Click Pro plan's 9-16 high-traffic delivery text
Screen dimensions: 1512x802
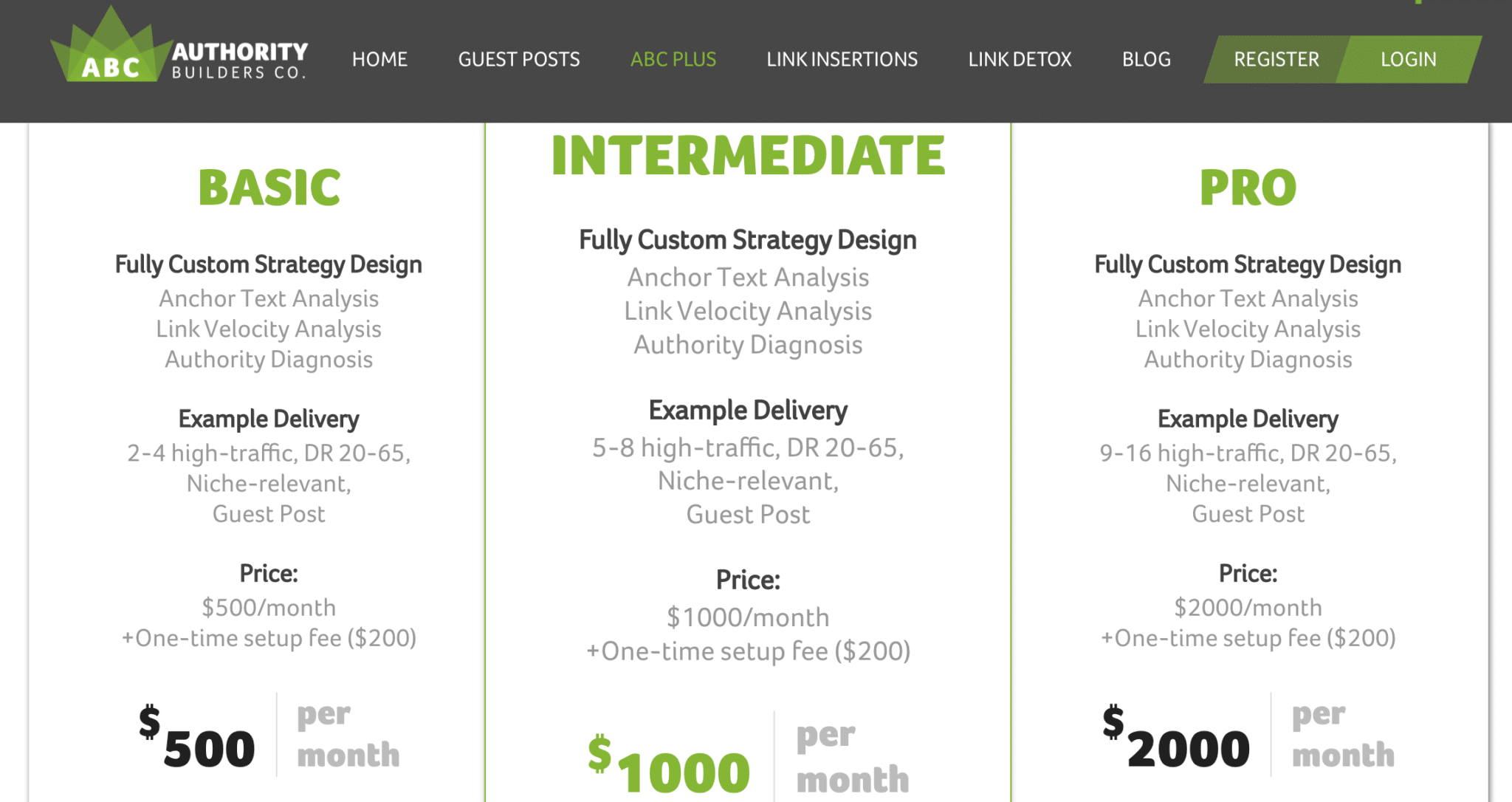tap(1248, 453)
